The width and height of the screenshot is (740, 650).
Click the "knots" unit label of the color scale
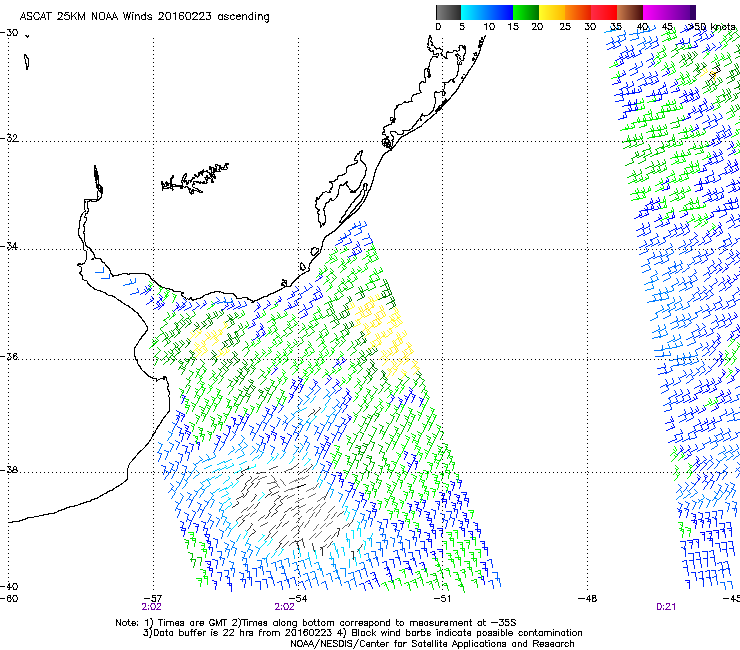723,27
